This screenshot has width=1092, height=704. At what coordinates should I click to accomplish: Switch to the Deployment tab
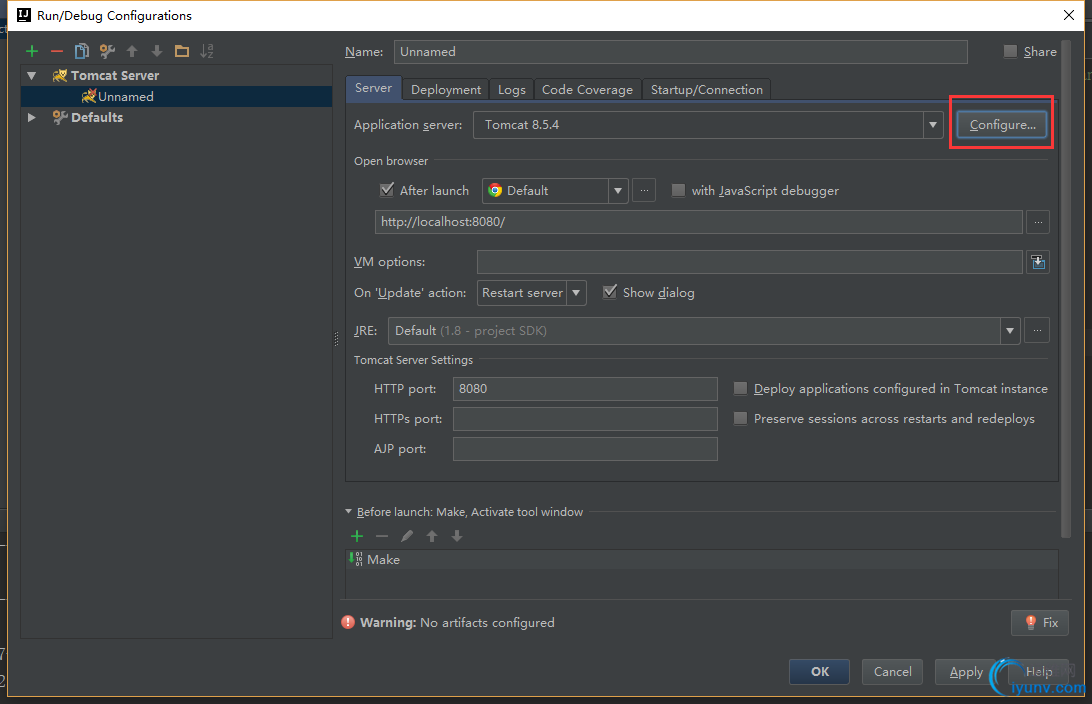coord(446,90)
